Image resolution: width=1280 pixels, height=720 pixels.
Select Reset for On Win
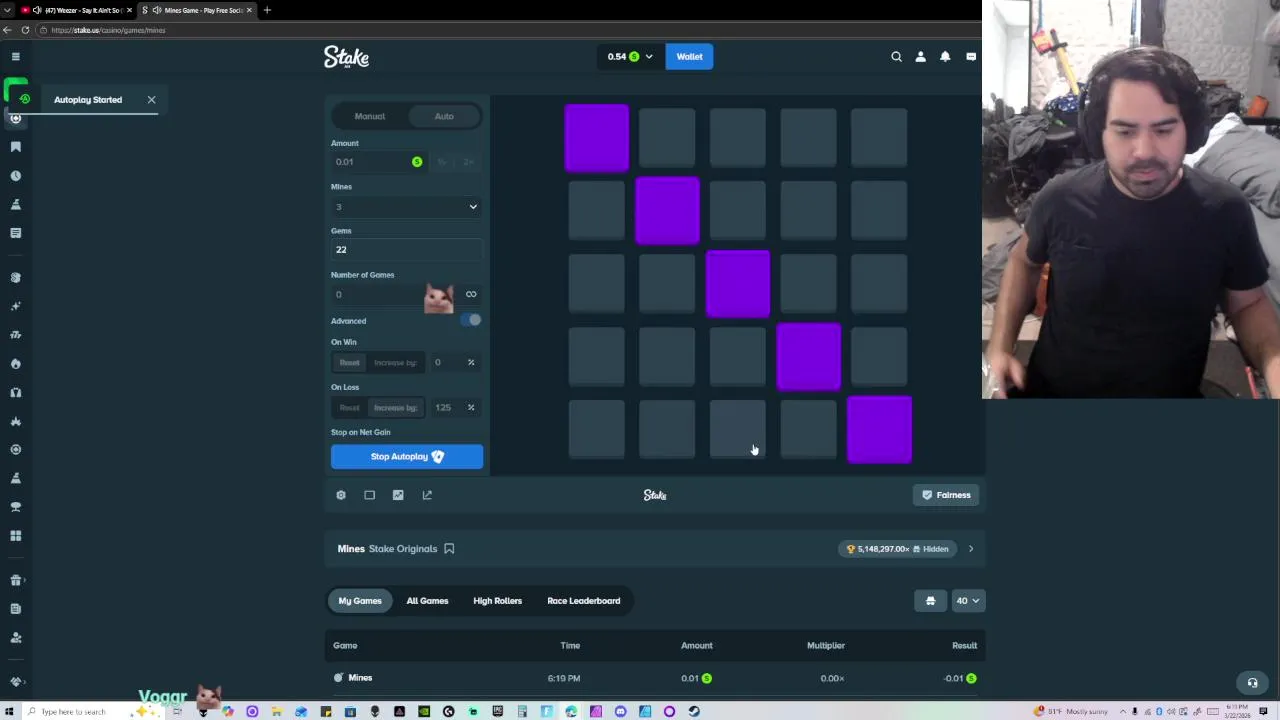pos(349,362)
